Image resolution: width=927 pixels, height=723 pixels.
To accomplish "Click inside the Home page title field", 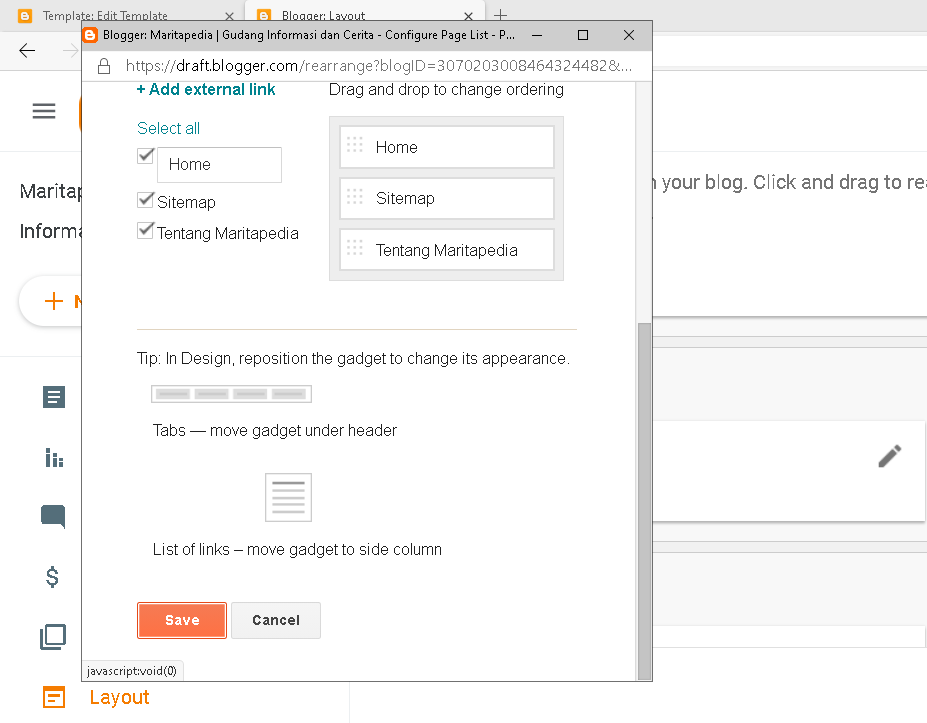I will 219,165.
